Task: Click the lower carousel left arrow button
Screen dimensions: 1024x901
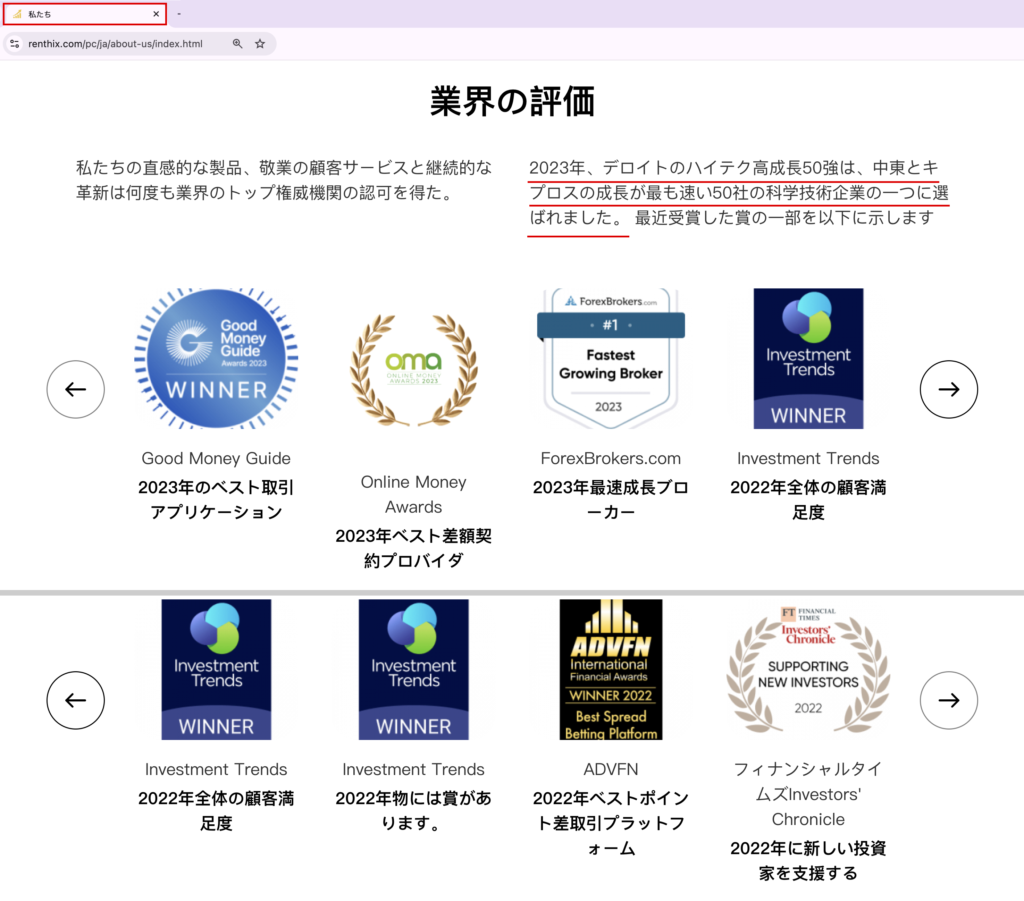Action: (x=76, y=700)
